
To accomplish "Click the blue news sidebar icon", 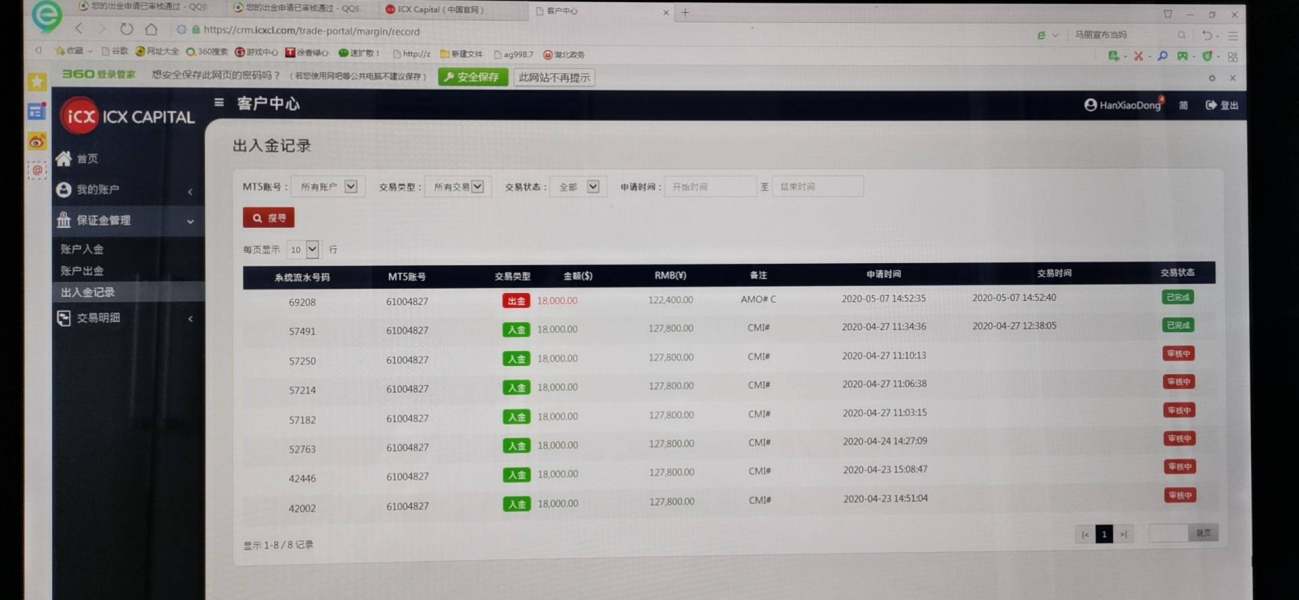I will 37,111.
